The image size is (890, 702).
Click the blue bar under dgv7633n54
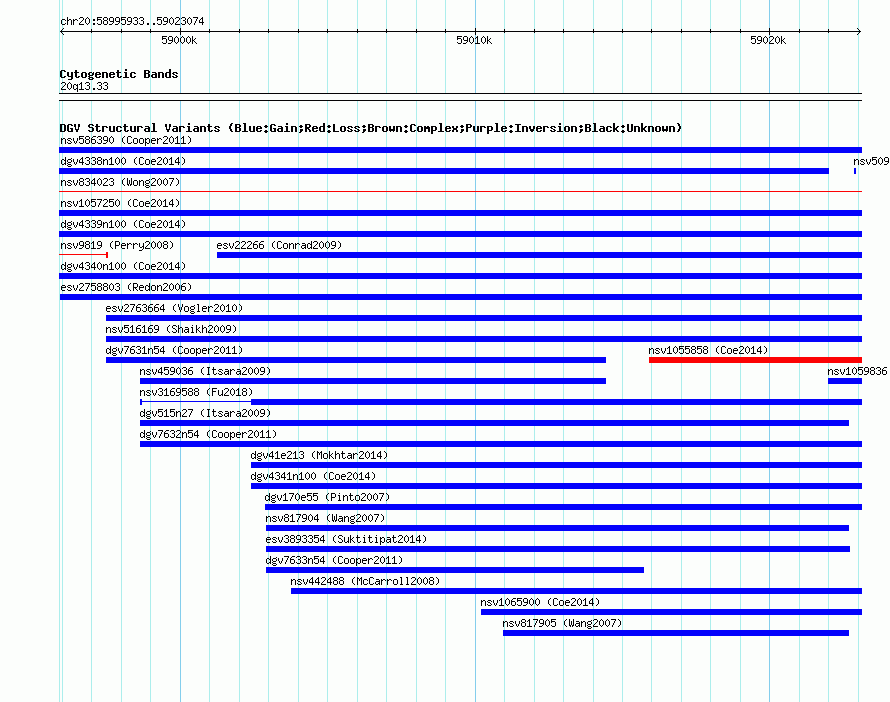tap(455, 570)
